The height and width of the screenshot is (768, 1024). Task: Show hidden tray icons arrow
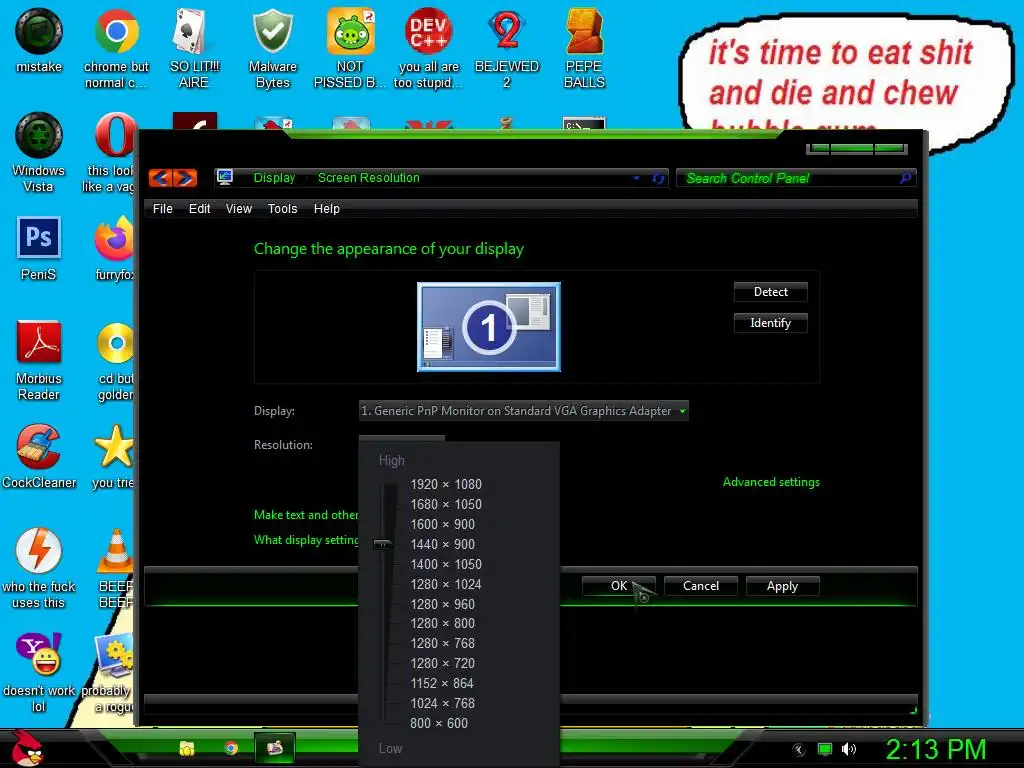pos(799,749)
